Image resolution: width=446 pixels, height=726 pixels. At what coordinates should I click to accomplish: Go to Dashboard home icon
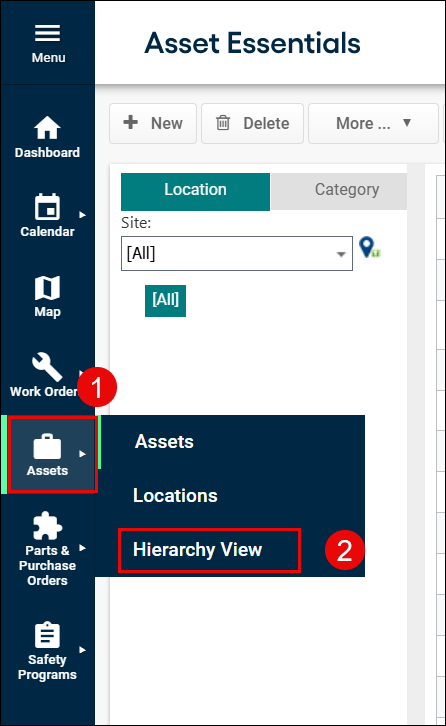(47, 127)
